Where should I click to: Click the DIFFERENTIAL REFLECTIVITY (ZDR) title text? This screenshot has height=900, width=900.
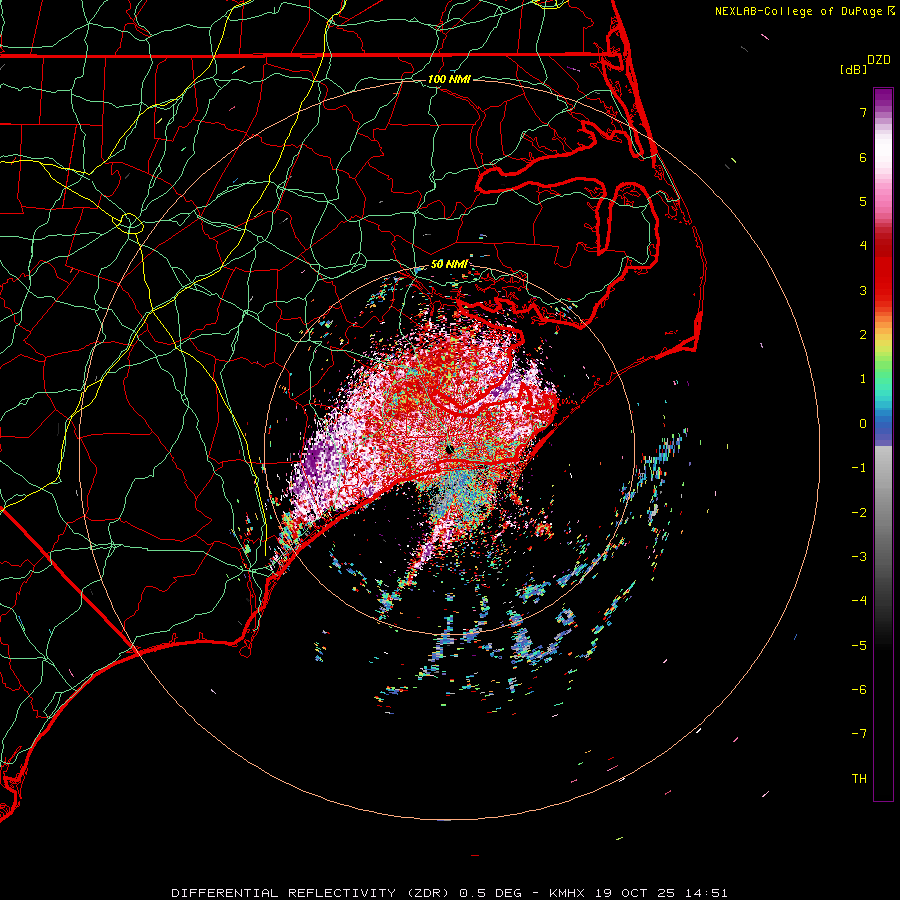312,893
